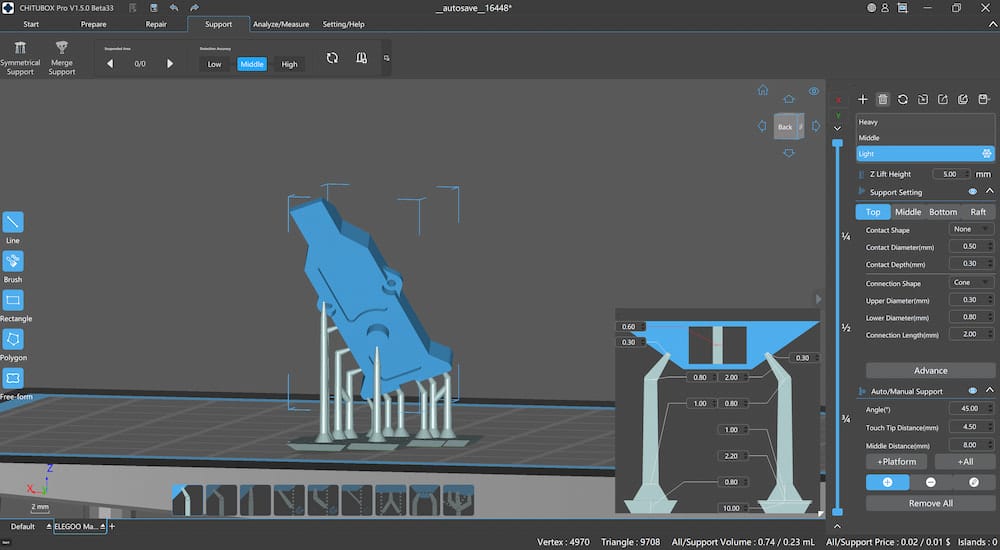Select the Brush support tool

coord(13,261)
